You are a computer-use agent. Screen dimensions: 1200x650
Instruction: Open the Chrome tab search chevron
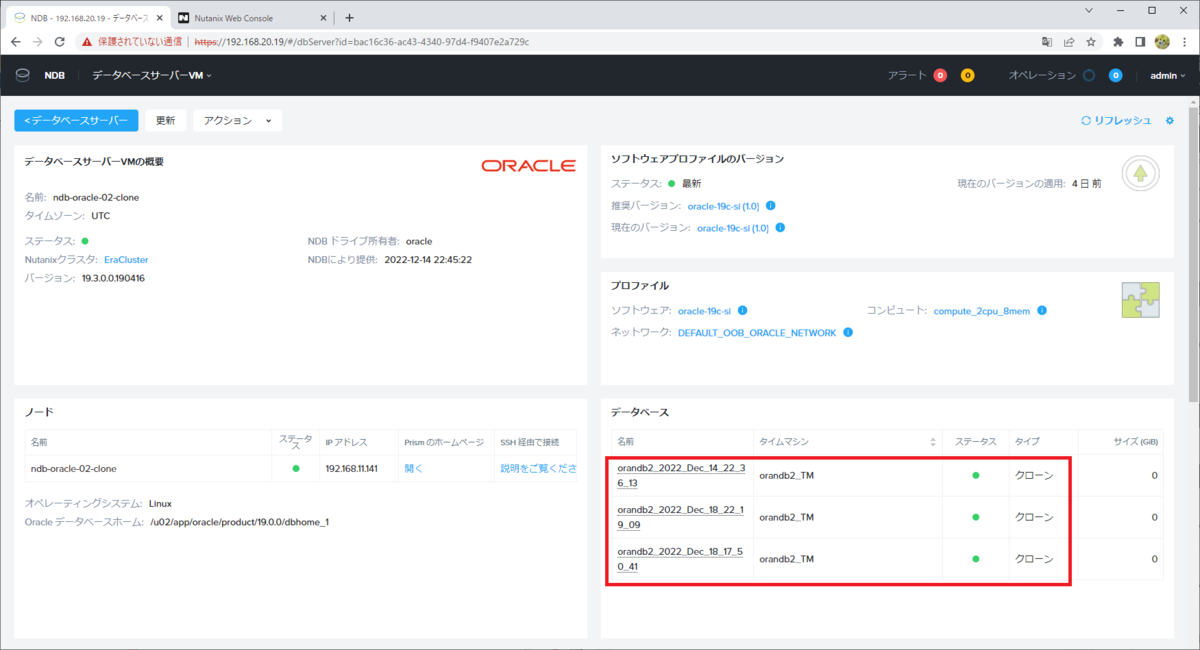pyautogui.click(x=1088, y=10)
